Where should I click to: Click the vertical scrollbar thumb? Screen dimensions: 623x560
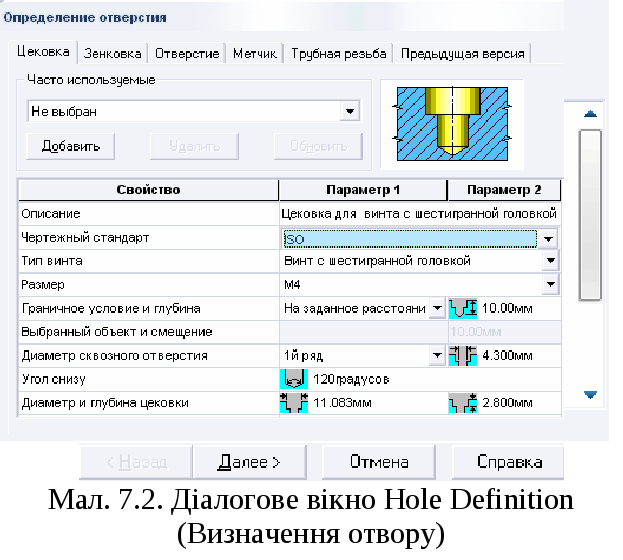pos(590,215)
